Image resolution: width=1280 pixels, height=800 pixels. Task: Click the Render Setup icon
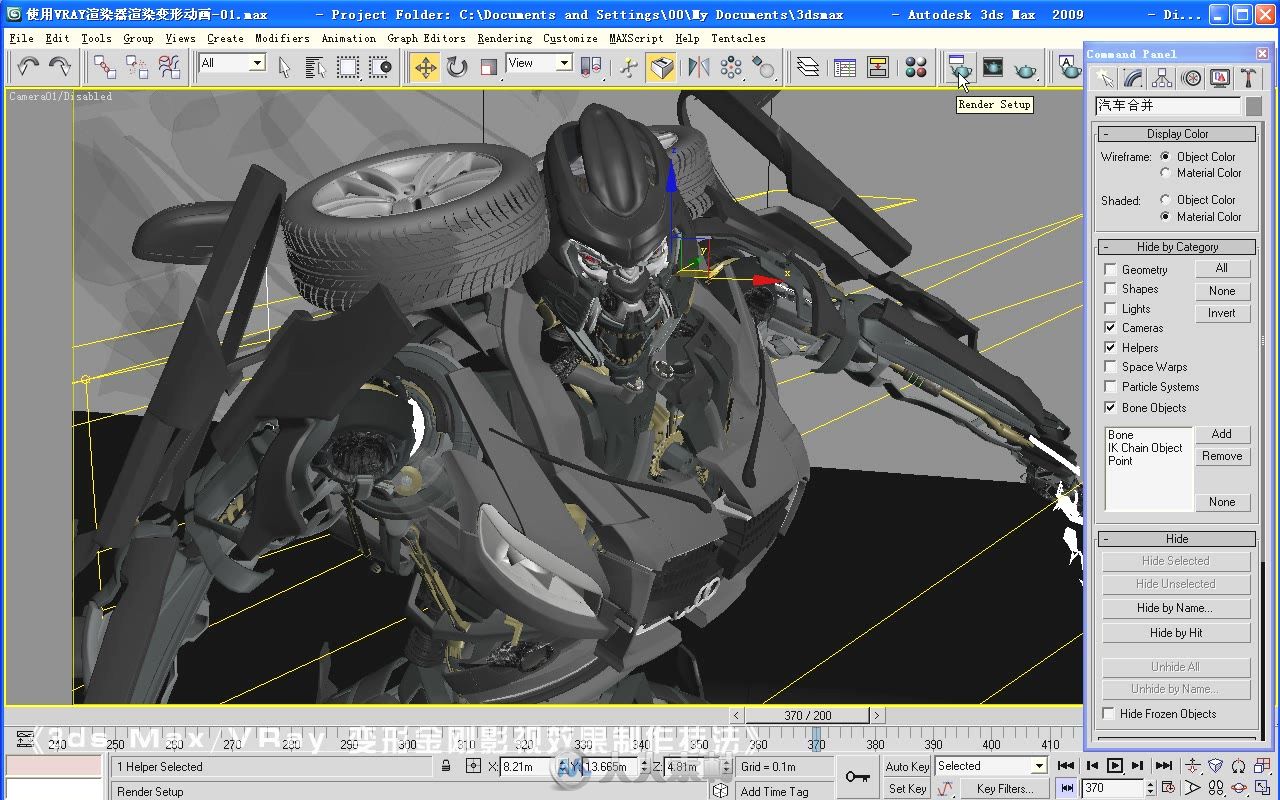pyautogui.click(x=960, y=67)
